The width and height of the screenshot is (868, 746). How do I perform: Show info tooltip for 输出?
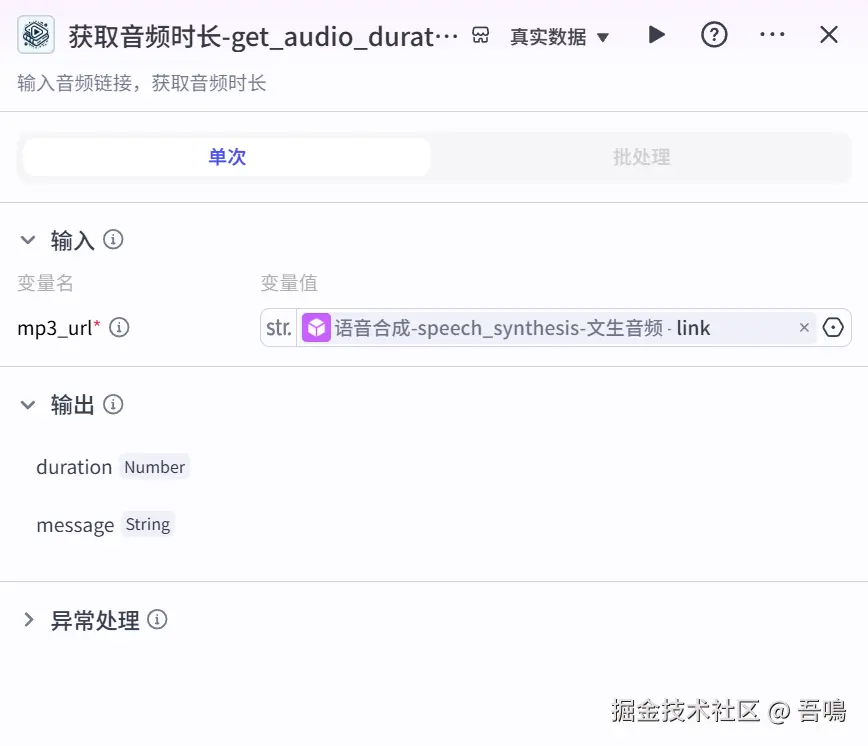pos(113,405)
